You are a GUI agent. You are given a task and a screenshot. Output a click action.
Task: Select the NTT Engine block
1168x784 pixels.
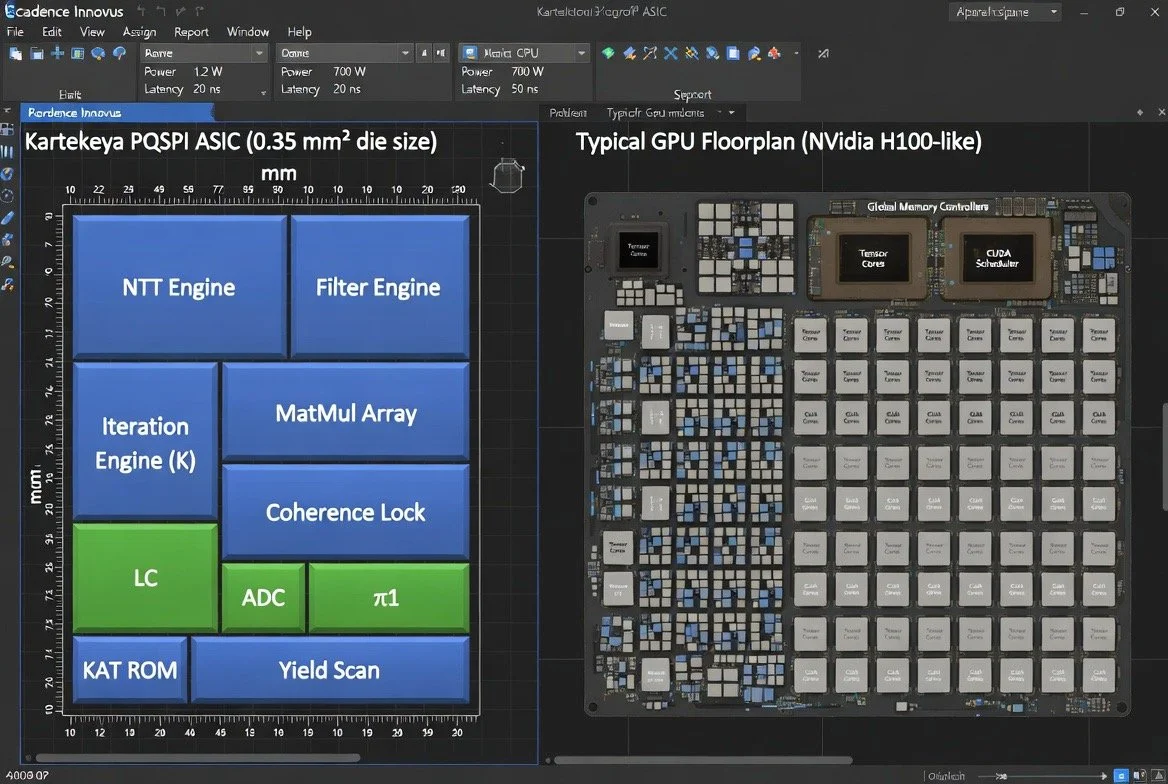[180, 287]
